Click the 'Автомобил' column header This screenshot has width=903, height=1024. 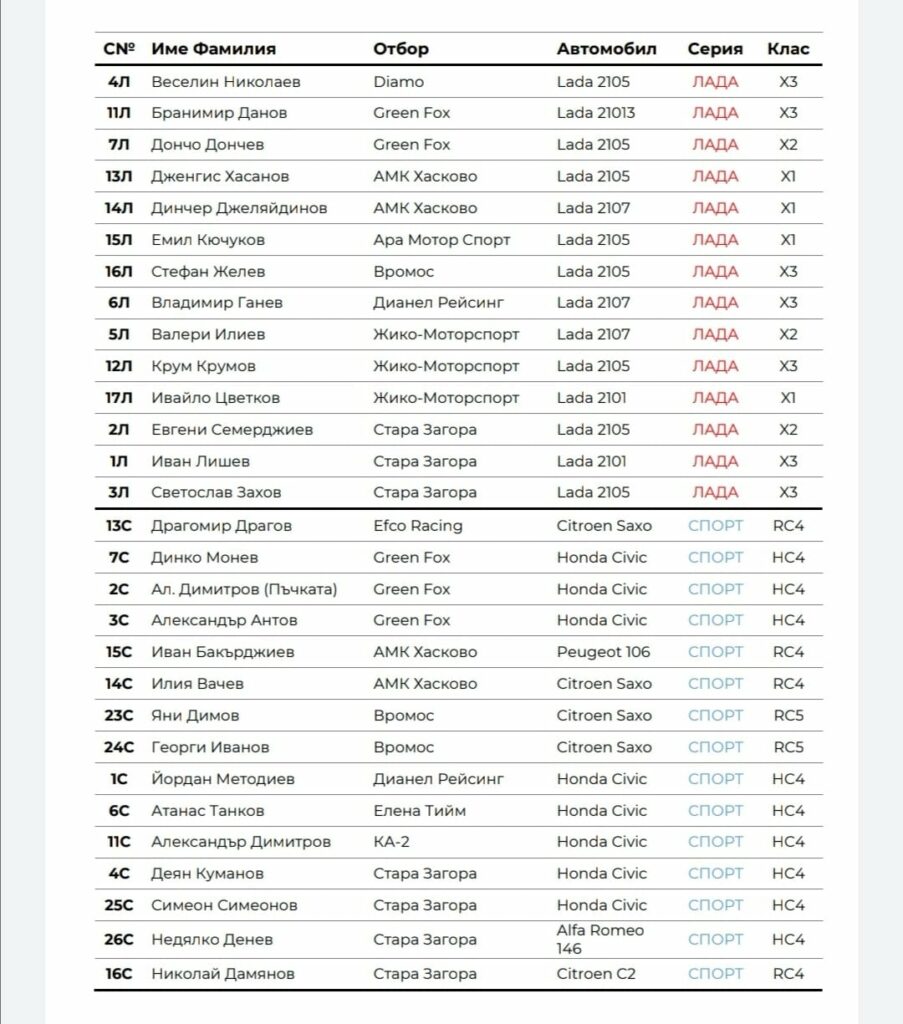click(607, 49)
